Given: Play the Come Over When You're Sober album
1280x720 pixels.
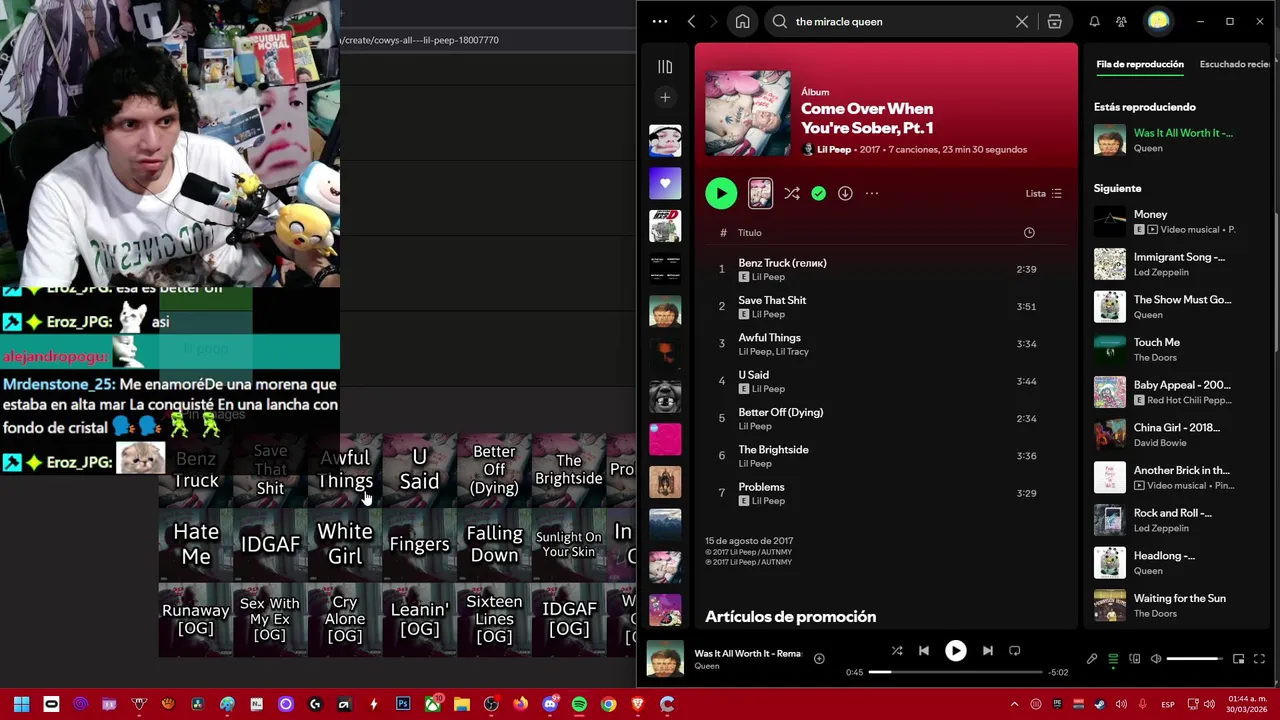Looking at the screenshot, I should coord(721,193).
